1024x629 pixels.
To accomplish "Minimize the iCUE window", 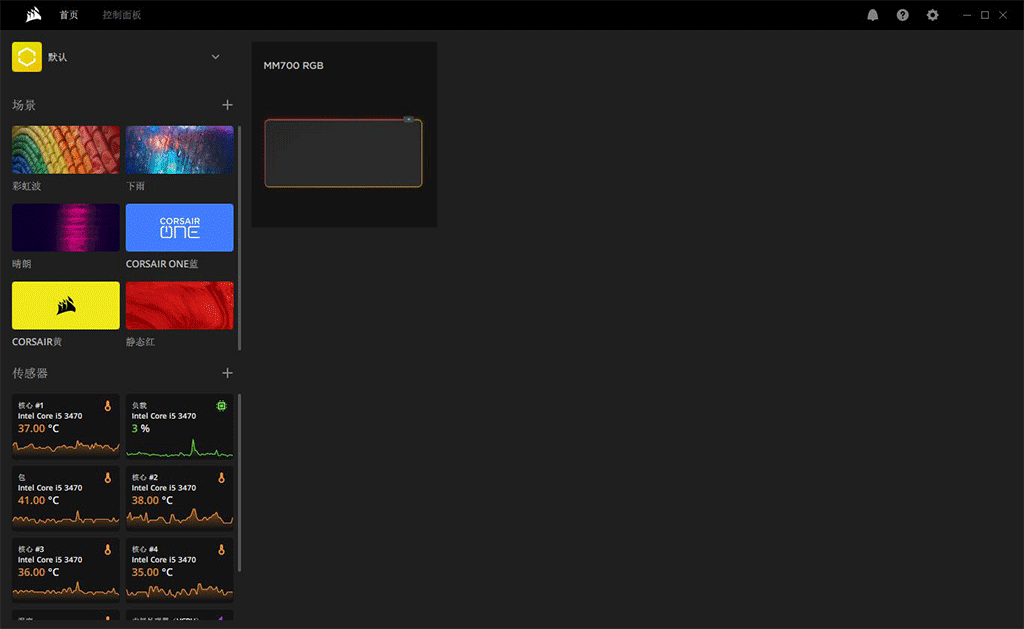I will pyautogui.click(x=967, y=15).
